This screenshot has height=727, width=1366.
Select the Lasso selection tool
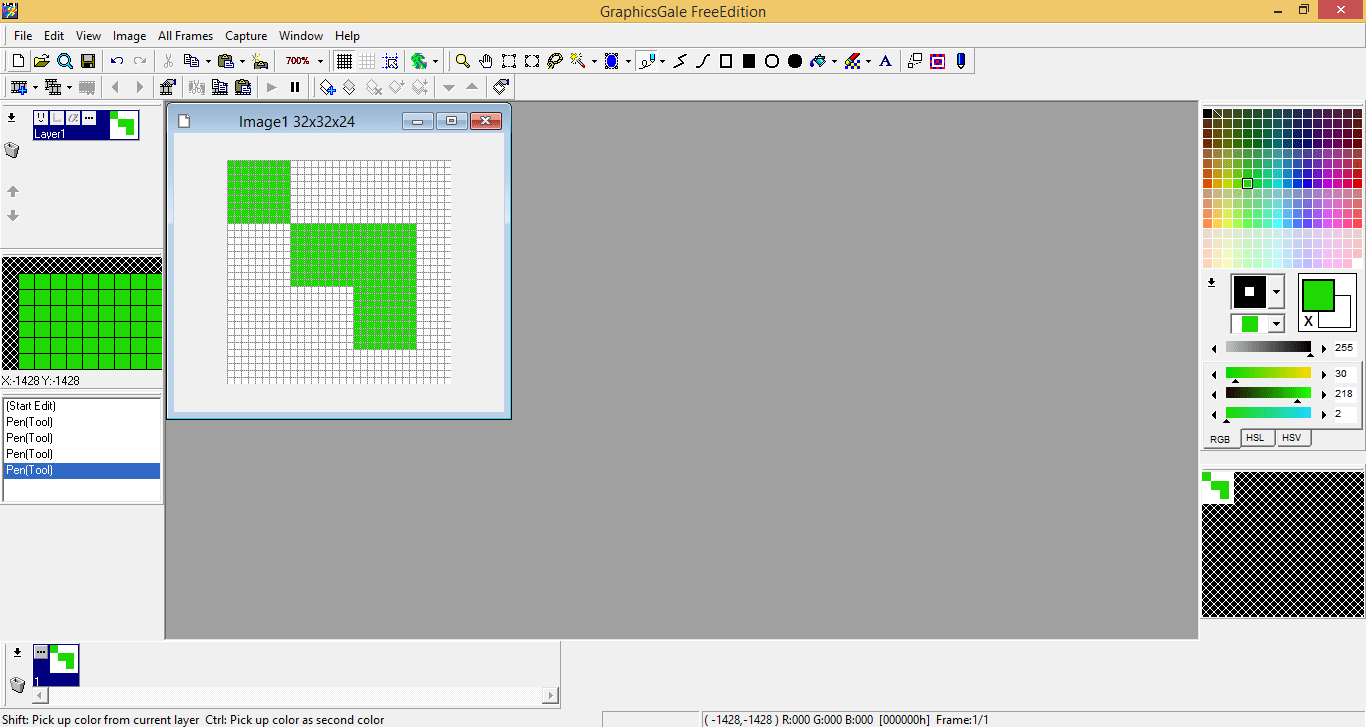tap(555, 61)
